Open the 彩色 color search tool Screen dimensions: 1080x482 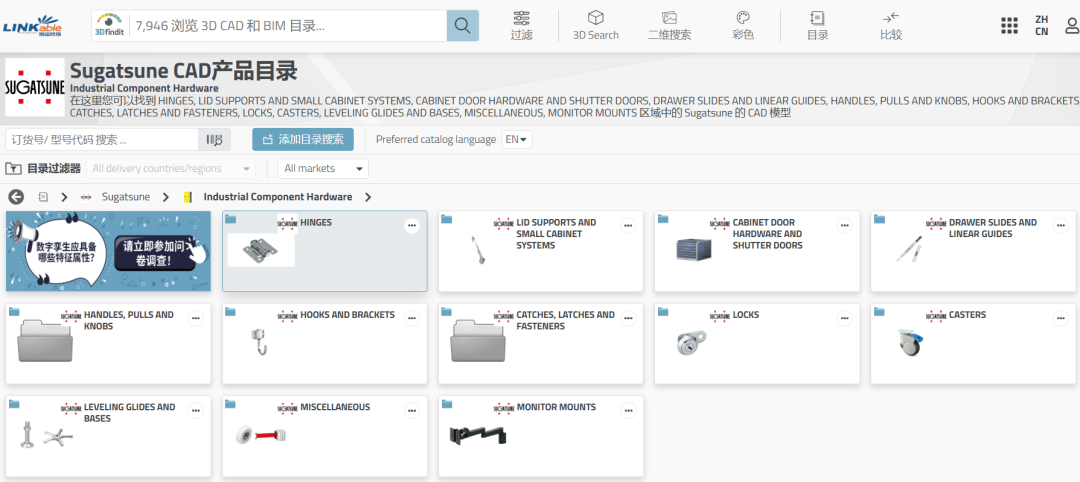click(x=743, y=25)
